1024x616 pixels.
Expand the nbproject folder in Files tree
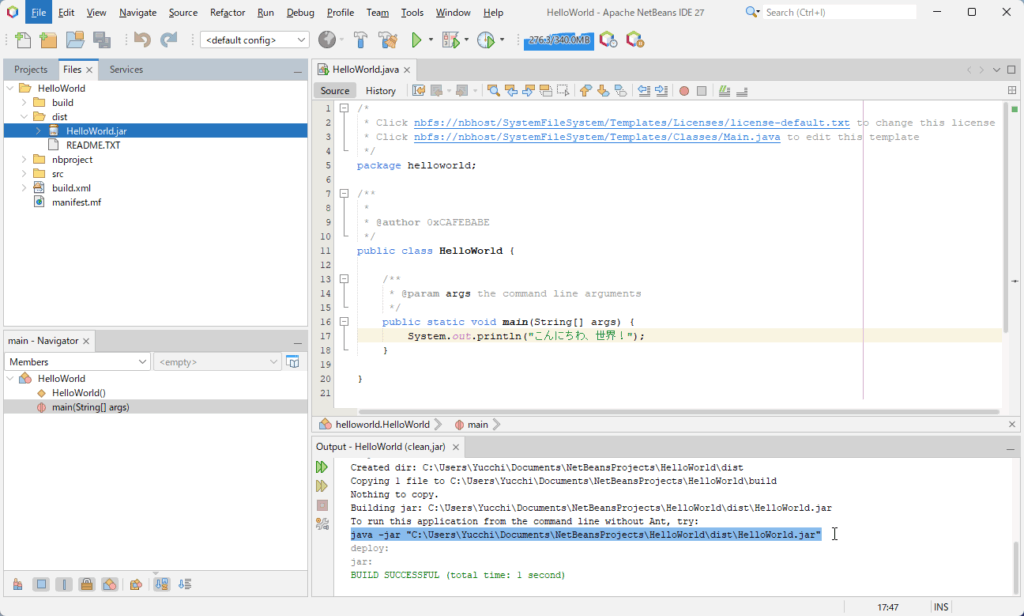click(x=23, y=159)
